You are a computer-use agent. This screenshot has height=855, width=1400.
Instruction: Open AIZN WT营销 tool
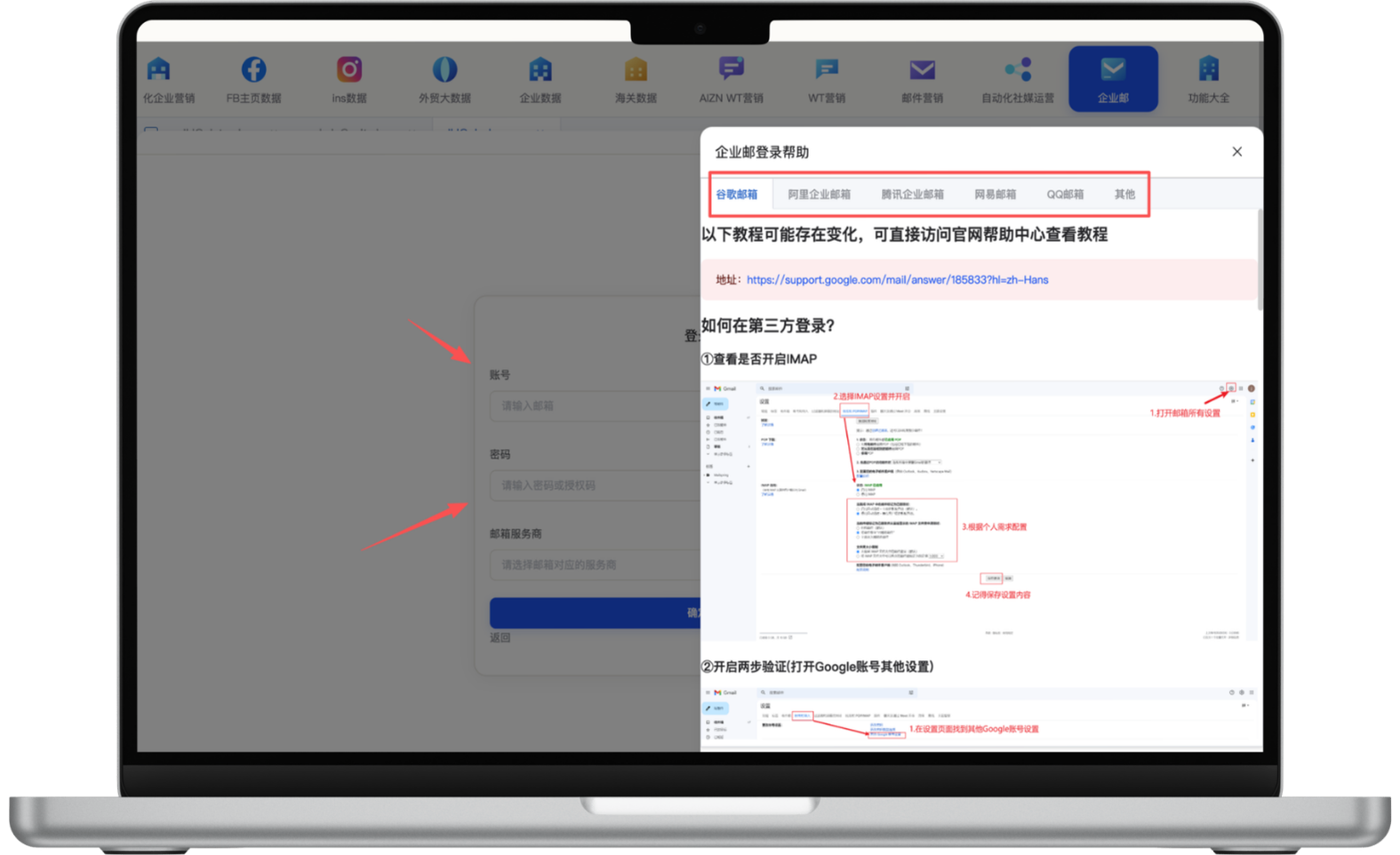coord(732,79)
